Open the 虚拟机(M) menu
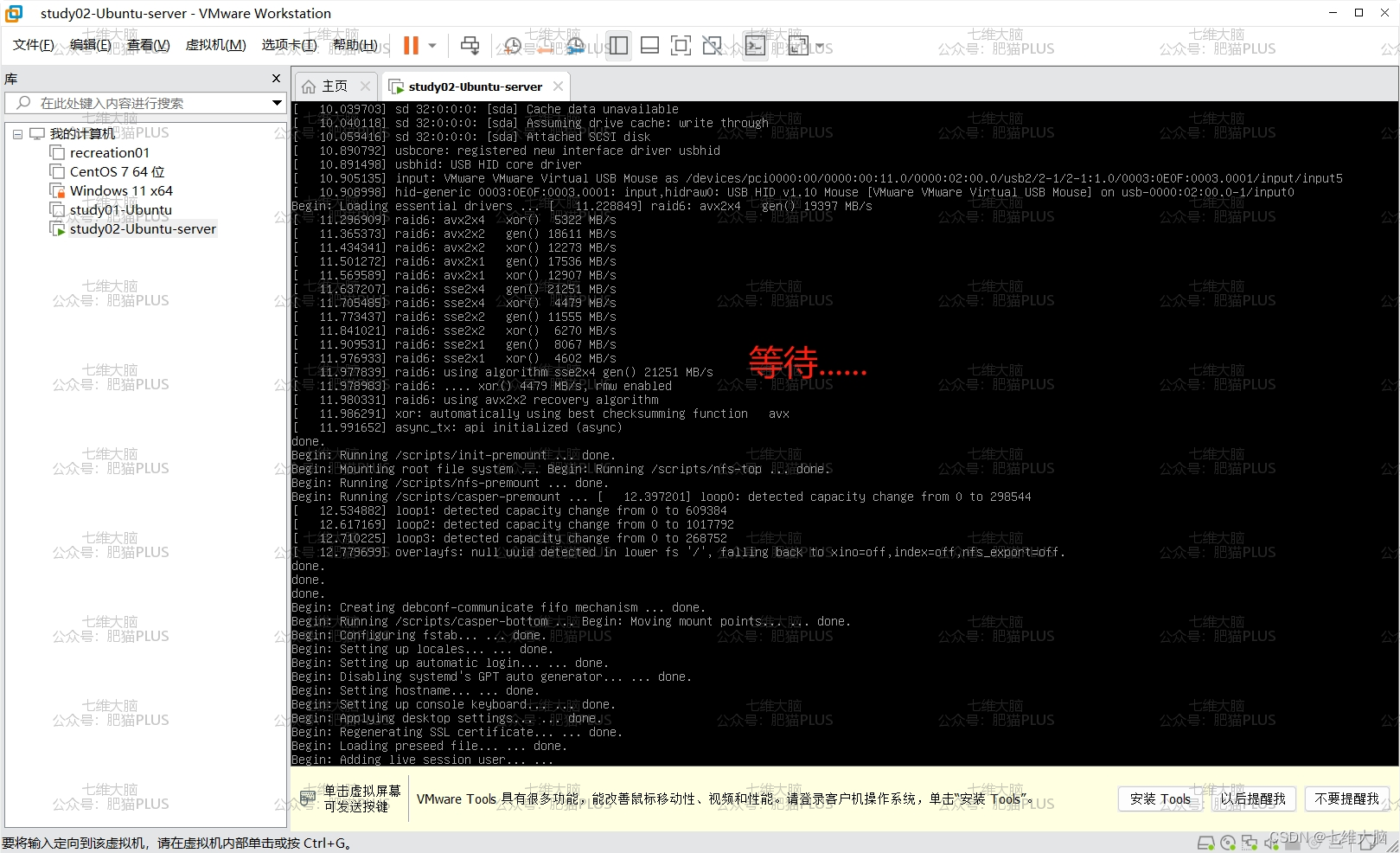 (215, 45)
